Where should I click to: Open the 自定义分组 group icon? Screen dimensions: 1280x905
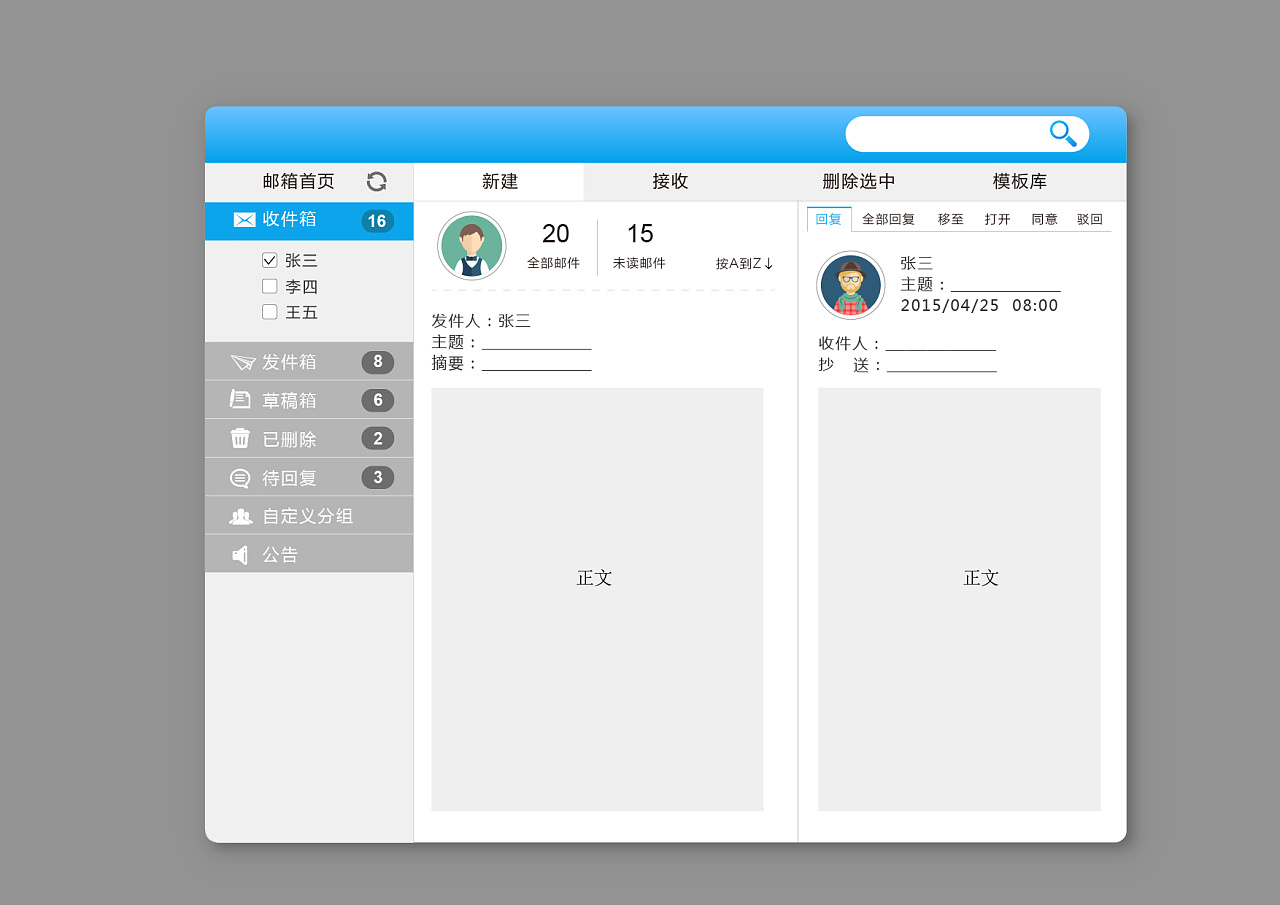(240, 515)
